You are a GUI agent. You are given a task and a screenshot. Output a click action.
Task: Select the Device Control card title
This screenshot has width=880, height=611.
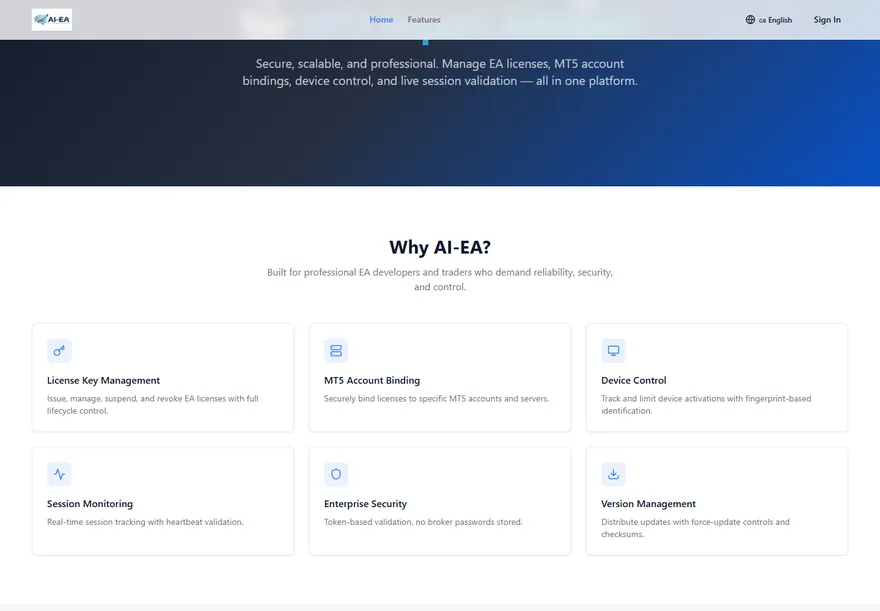[634, 380]
